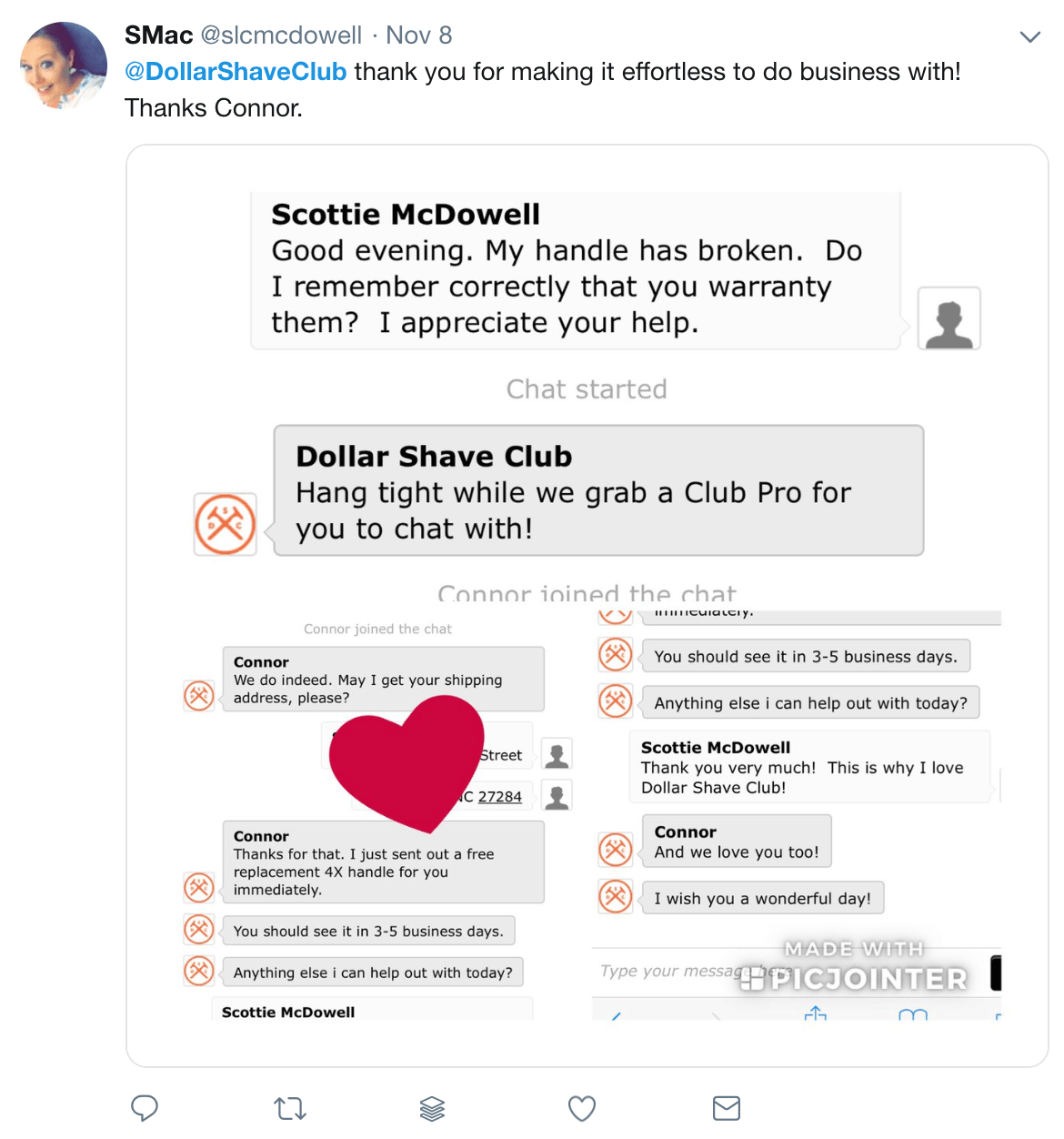
Task: Open Scottie McDowell's opening chat message image
Action: 576,270
